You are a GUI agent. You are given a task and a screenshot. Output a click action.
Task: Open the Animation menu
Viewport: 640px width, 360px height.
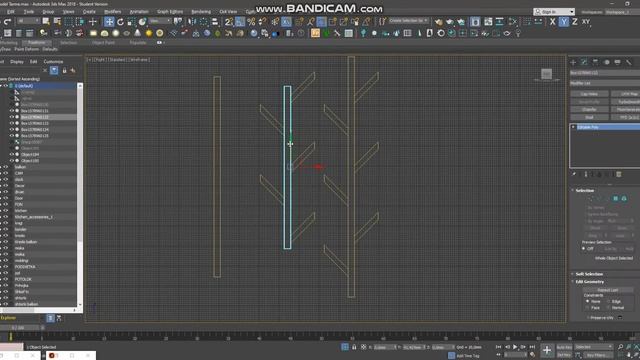[139, 12]
